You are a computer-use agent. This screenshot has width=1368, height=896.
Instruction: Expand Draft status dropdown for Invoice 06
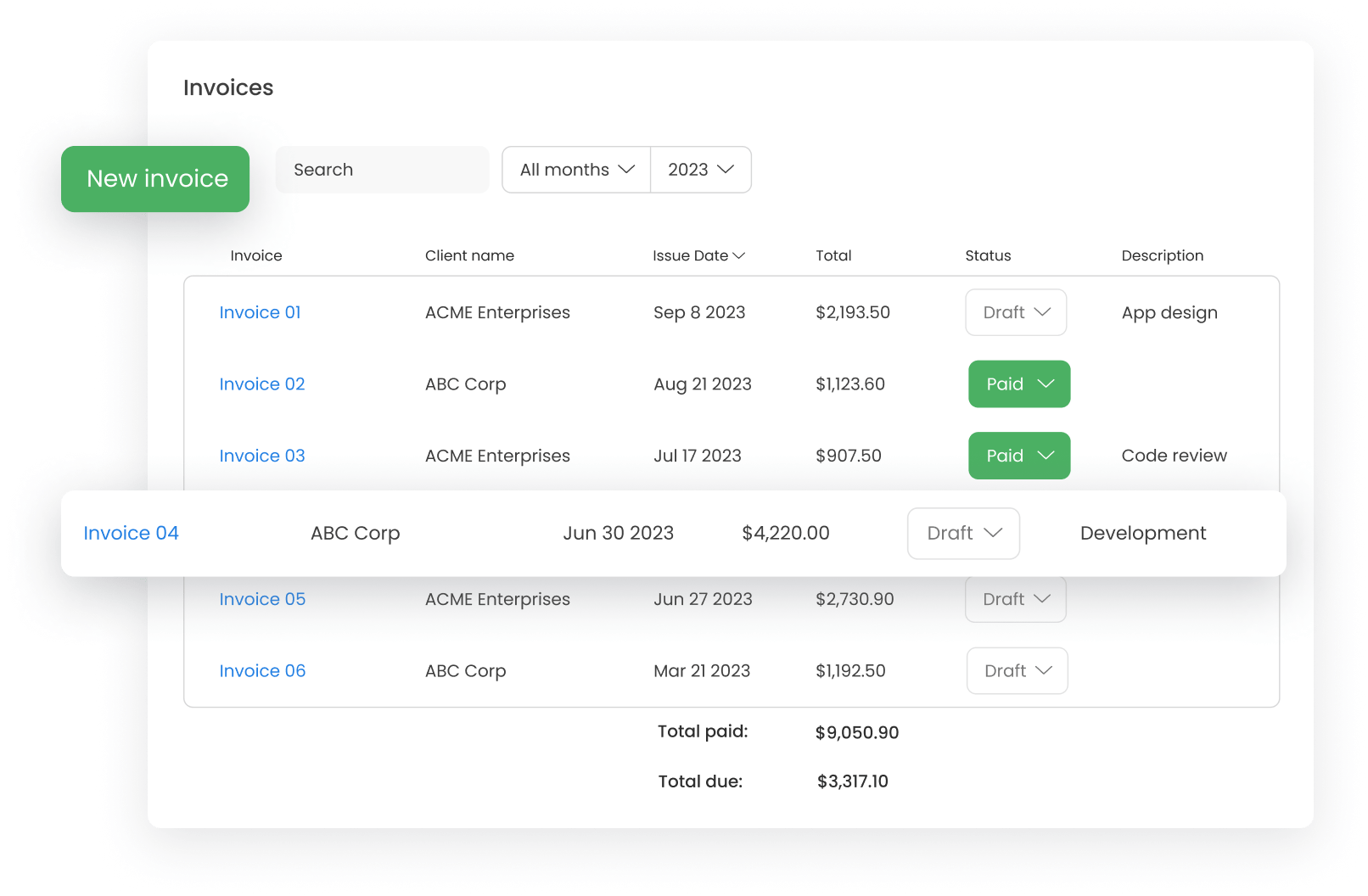pos(1017,671)
